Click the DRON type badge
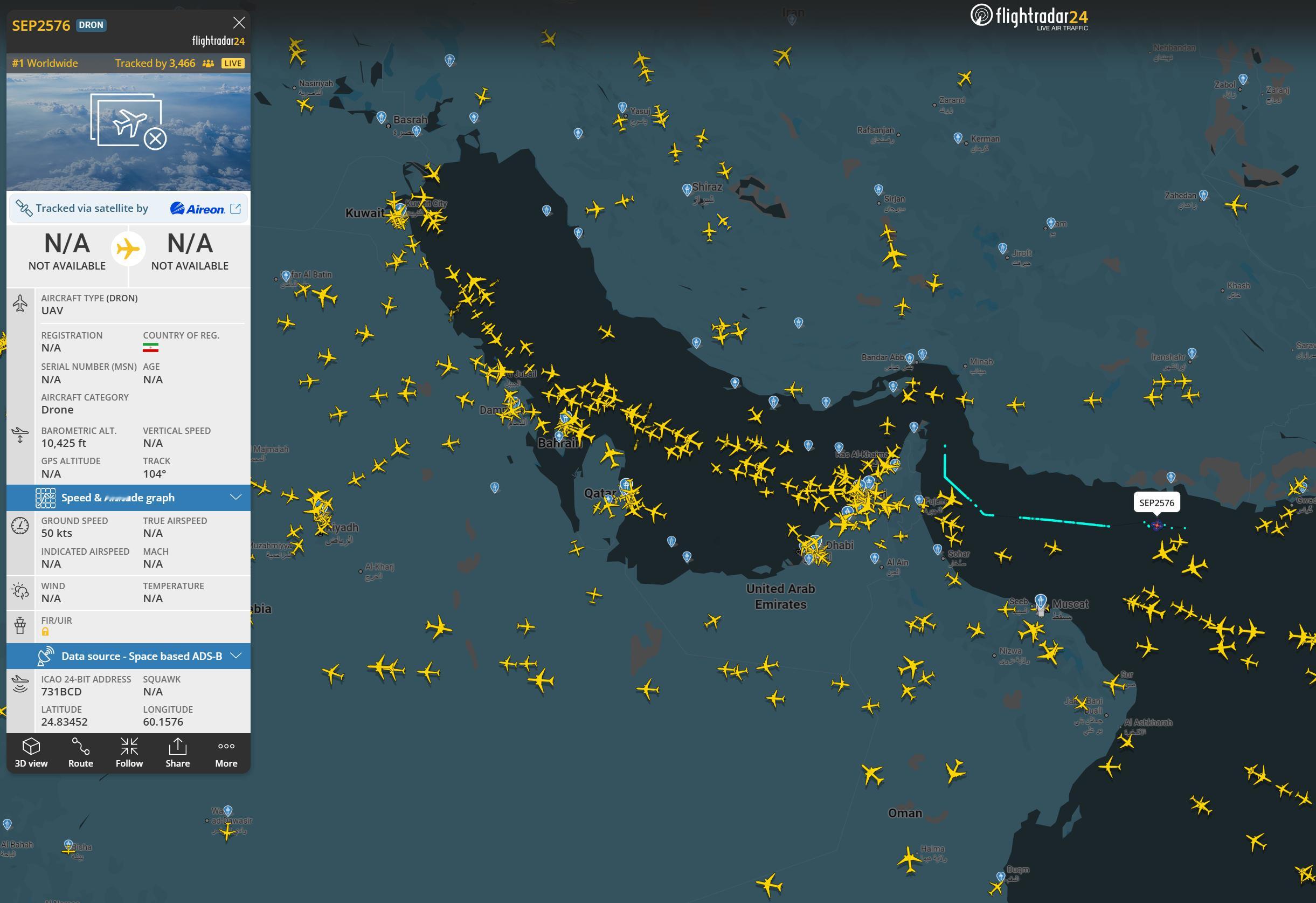The height and width of the screenshot is (903, 1316). [91, 25]
